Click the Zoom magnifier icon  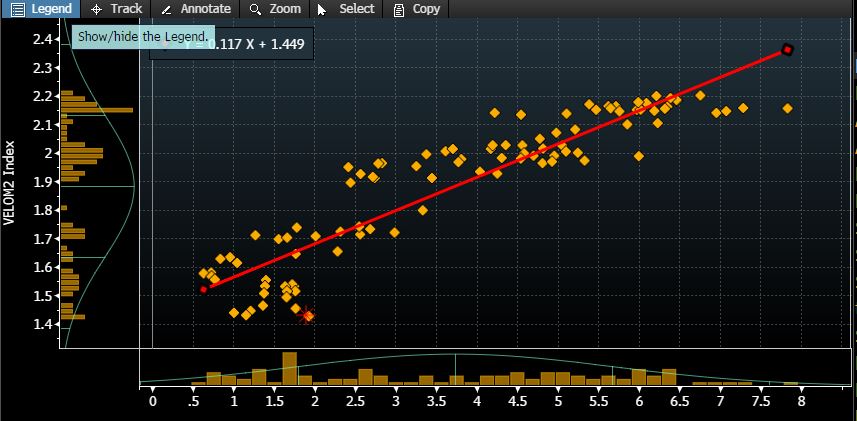[x=255, y=9]
